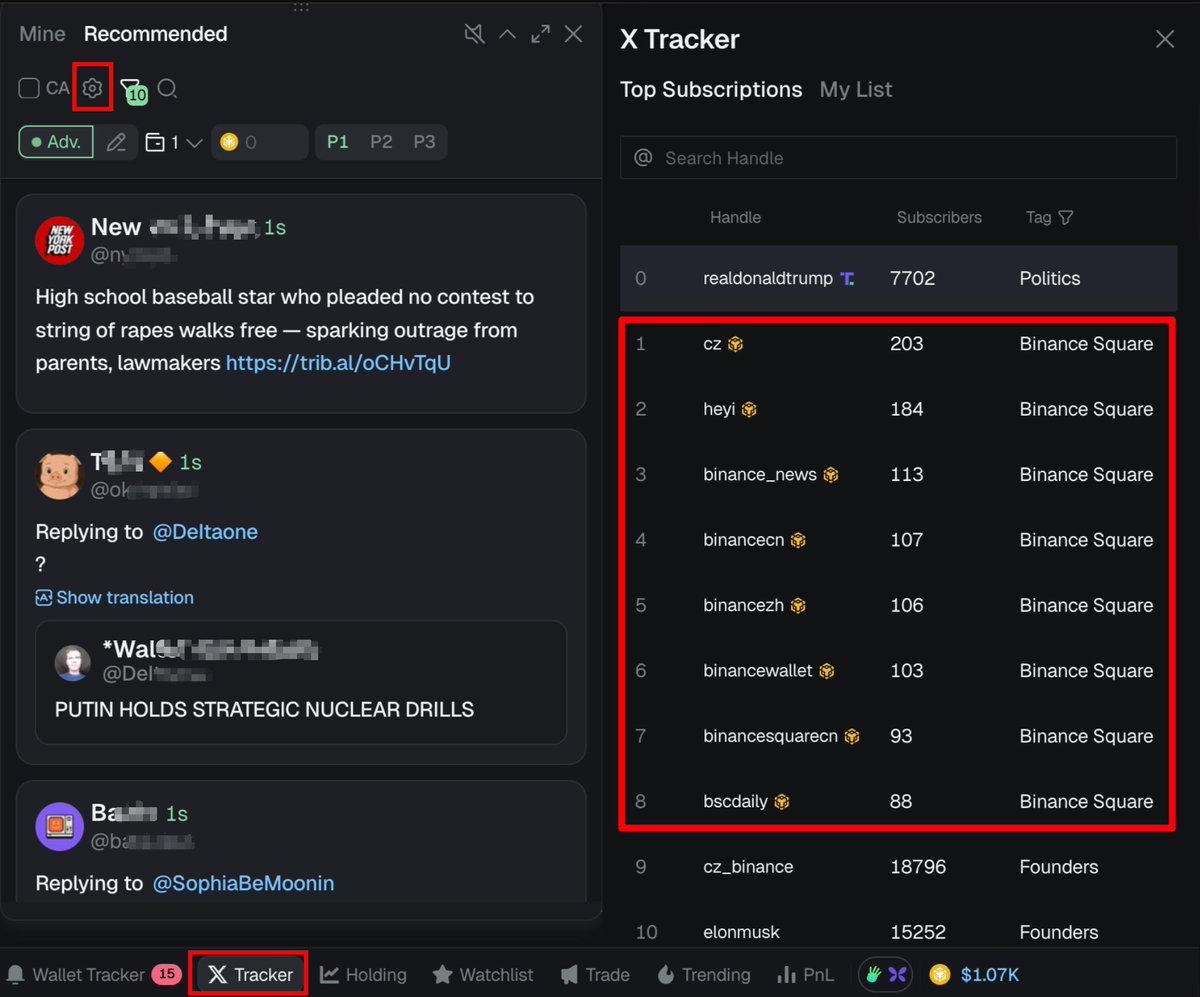Open the wallet selector dropdown showing 1
The width and height of the screenshot is (1200, 997).
(174, 143)
